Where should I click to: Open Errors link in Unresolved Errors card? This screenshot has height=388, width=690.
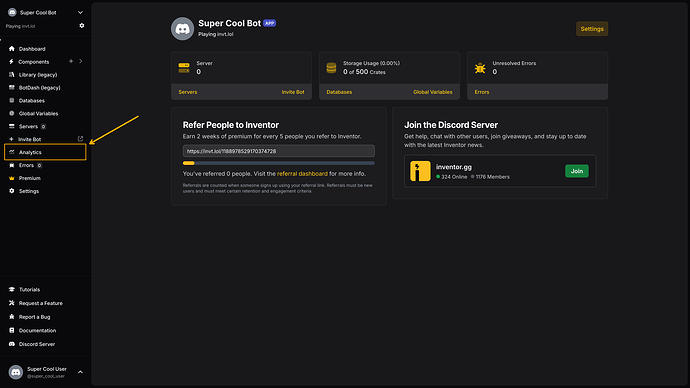482,92
